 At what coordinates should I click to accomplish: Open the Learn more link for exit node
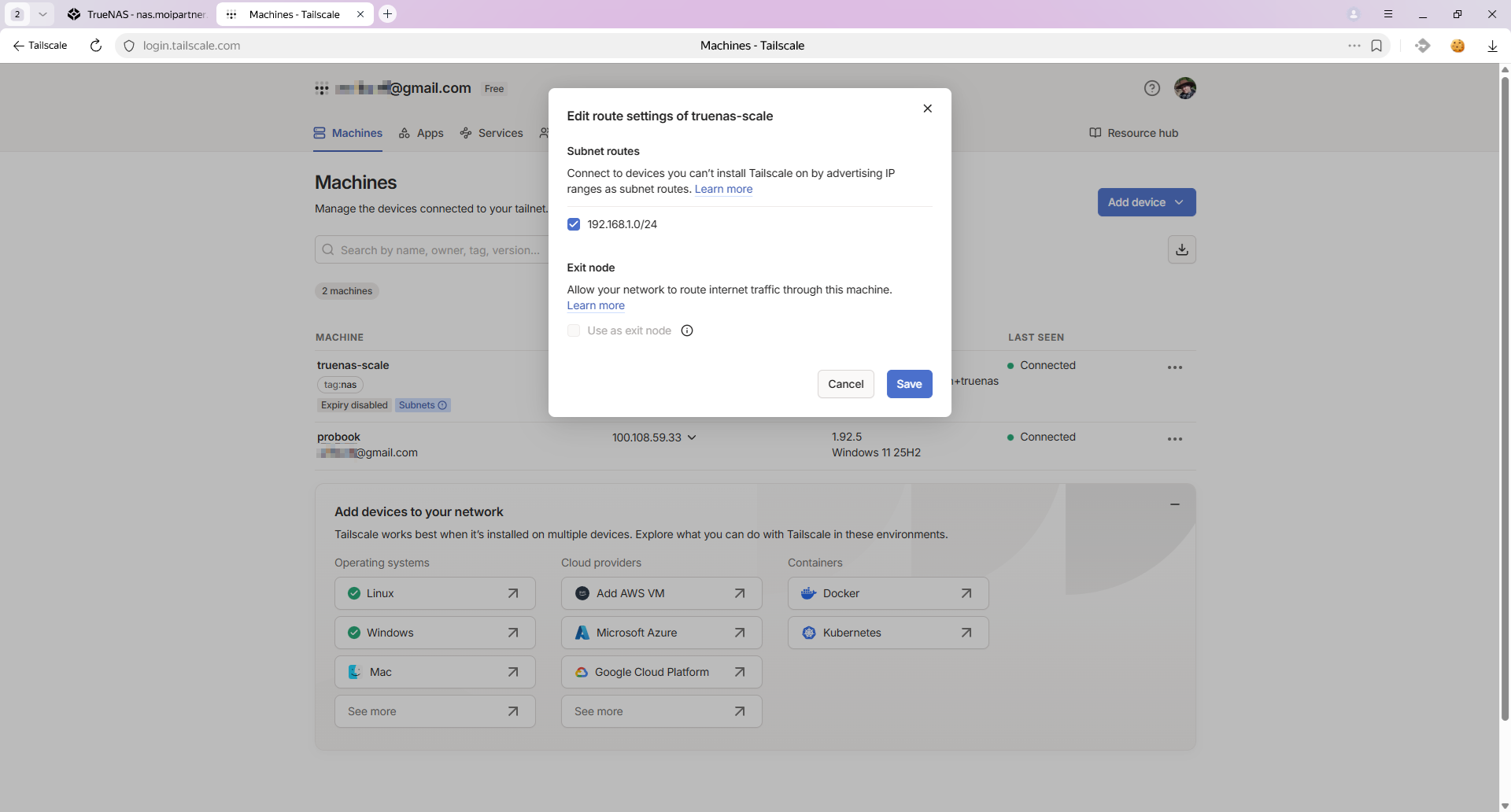click(x=596, y=305)
